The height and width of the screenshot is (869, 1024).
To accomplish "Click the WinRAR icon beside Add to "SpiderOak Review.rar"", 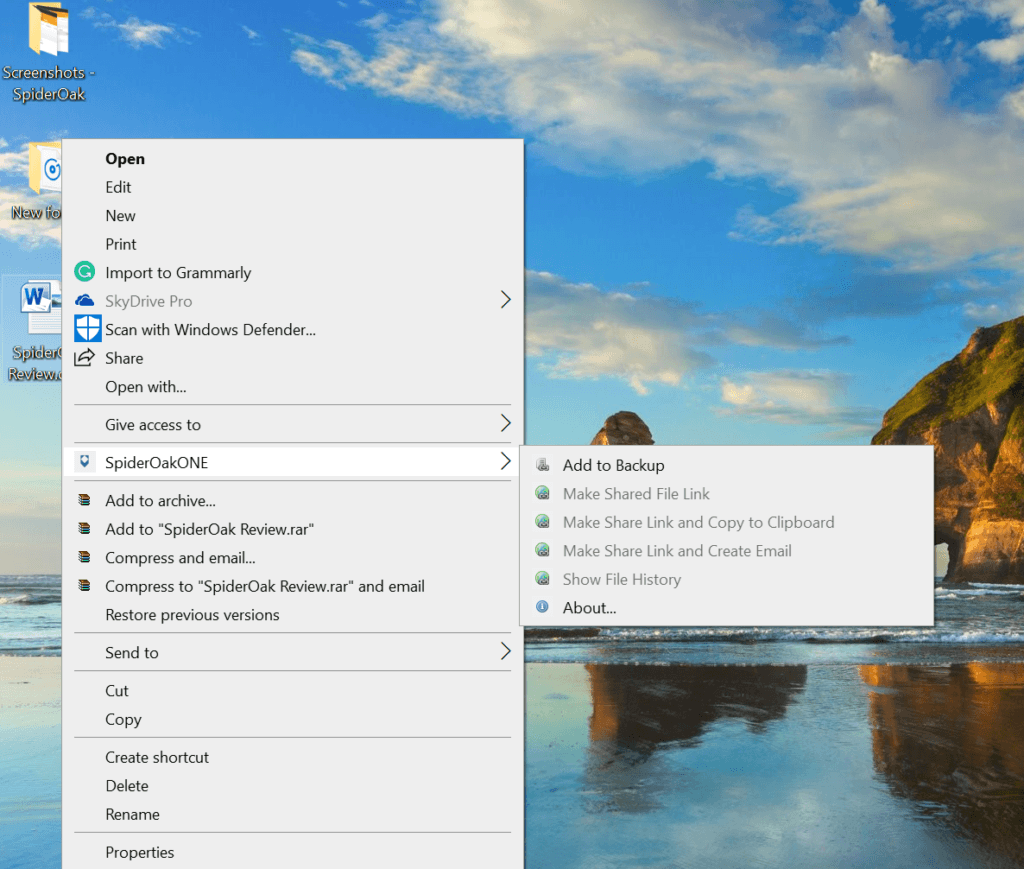I will [x=84, y=528].
